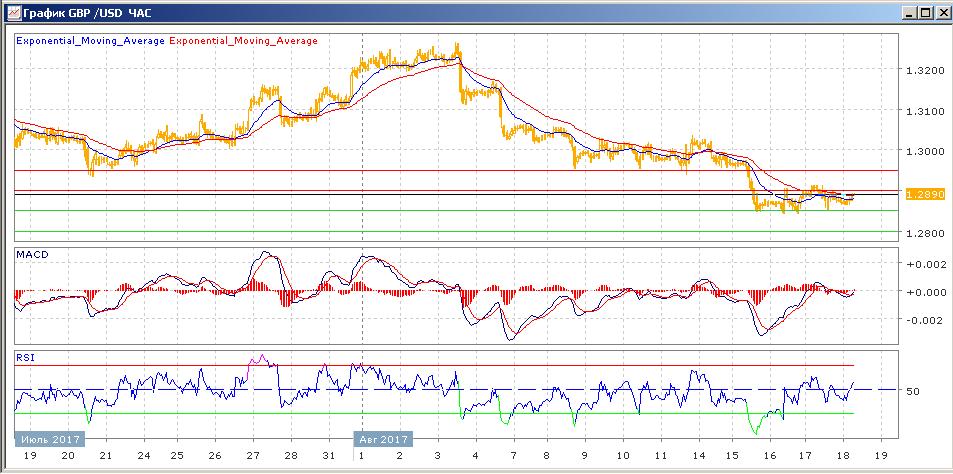Click the RSI indicator panel label
Image resolution: width=953 pixels, height=474 pixels.
pyautogui.click(x=25, y=356)
